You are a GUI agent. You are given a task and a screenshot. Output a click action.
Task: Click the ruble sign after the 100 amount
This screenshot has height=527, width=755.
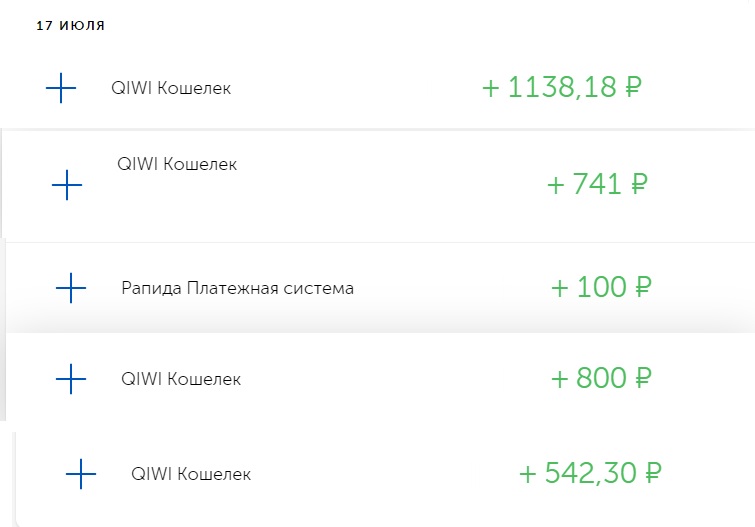point(643,287)
